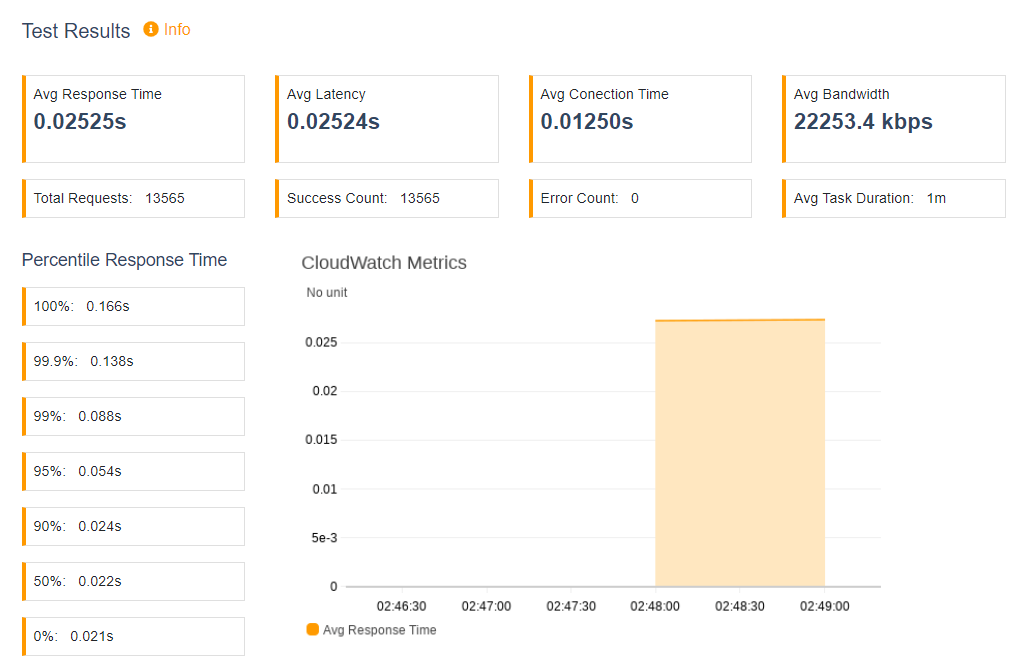Click the Success Count box
The image size is (1029, 667).
[x=387, y=198]
